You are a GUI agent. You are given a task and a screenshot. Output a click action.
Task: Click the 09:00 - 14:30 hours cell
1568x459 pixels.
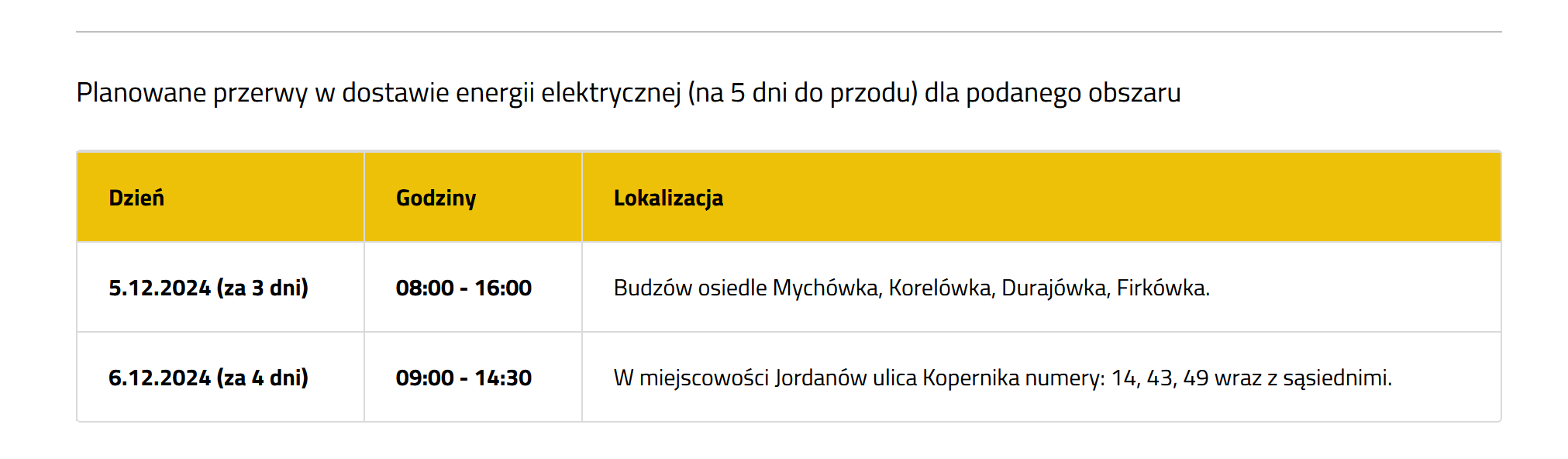464,378
